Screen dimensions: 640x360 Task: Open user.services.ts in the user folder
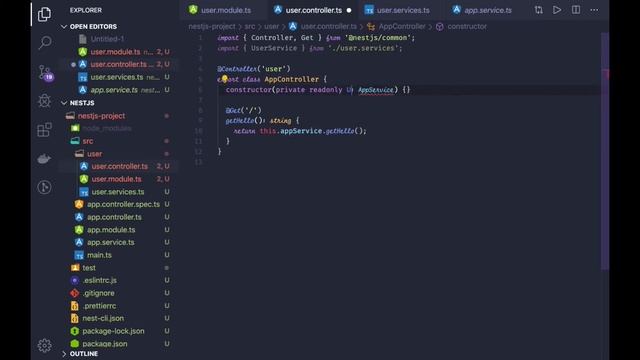118,191
